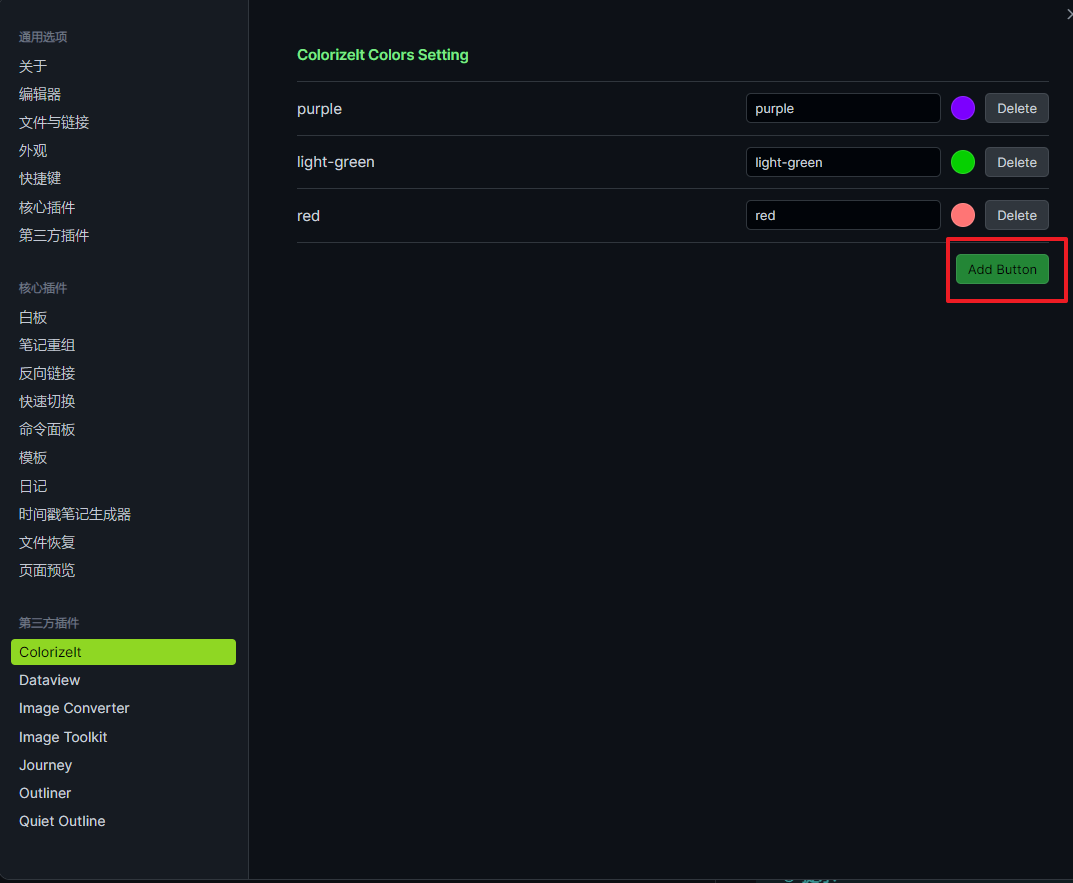Open the light-green color picker circle
The image size is (1073, 883).
(962, 162)
